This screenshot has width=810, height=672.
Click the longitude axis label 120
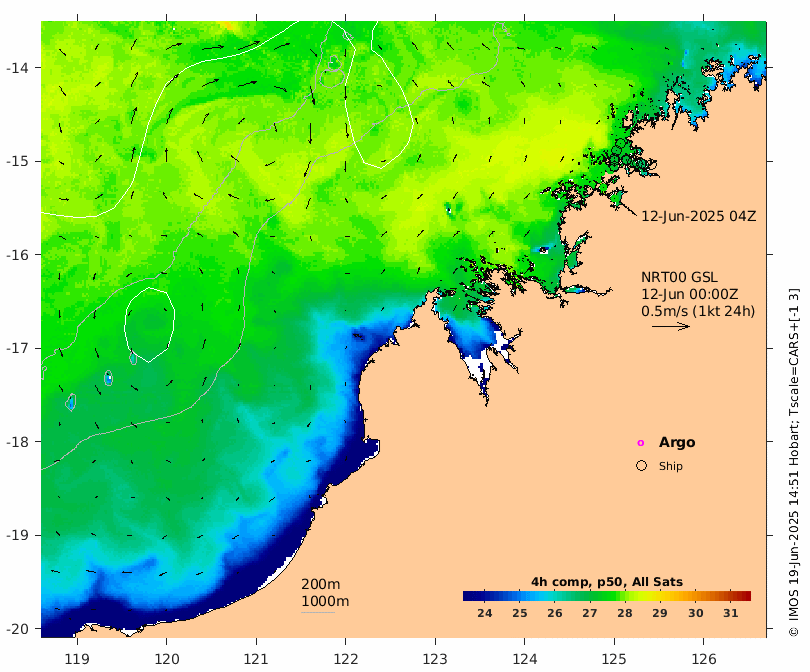[167, 659]
